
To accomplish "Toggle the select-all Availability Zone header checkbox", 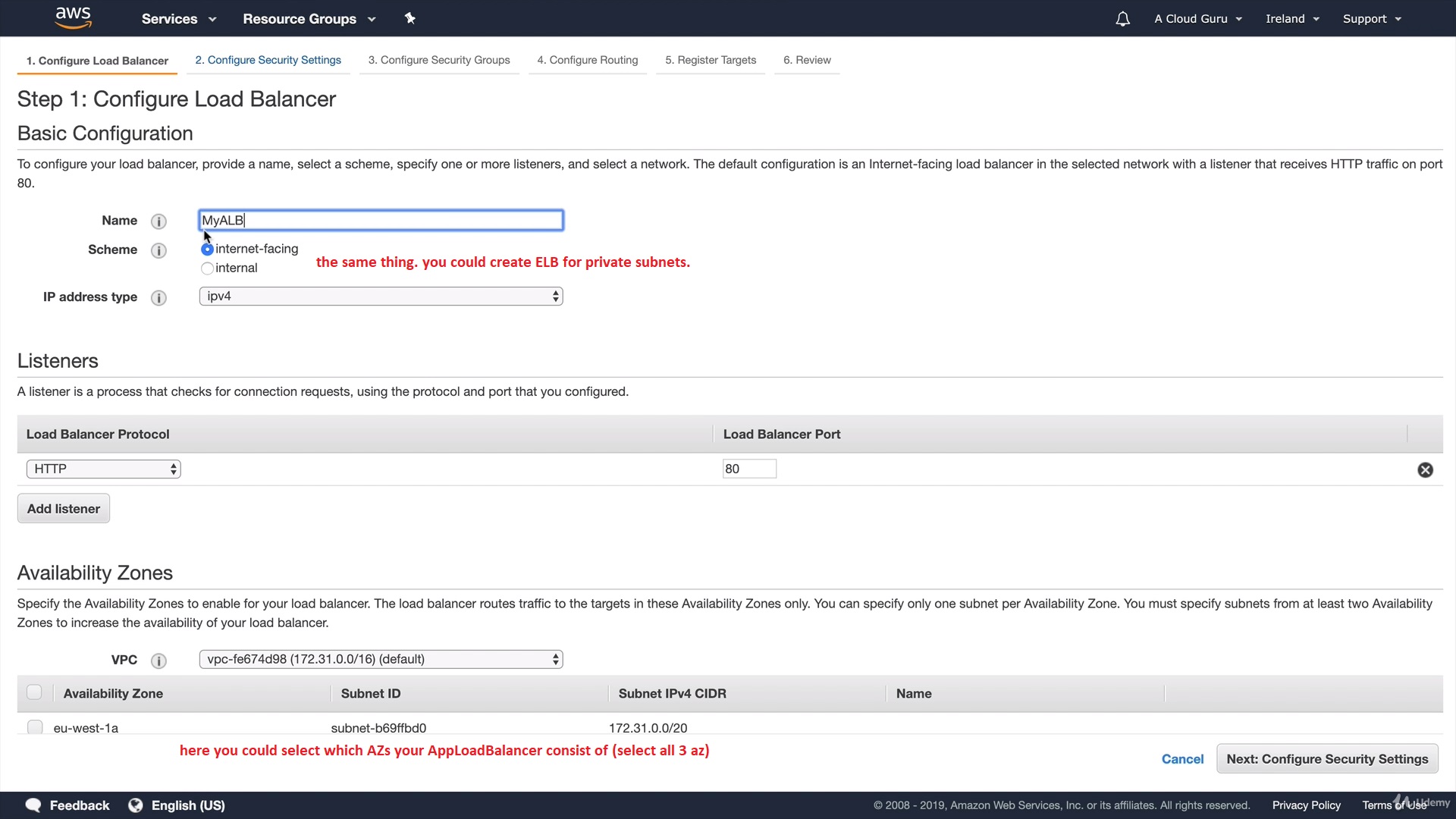I will pyautogui.click(x=34, y=692).
